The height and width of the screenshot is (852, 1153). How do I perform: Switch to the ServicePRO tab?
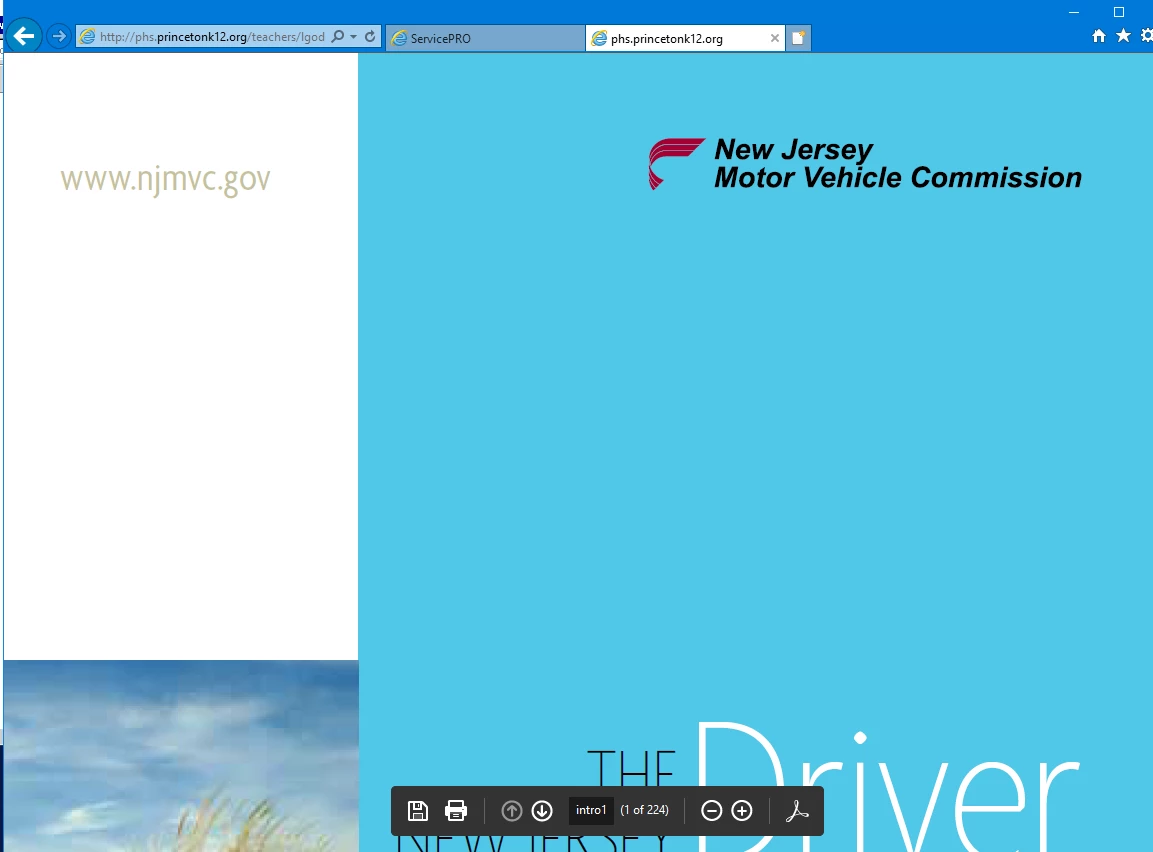pyautogui.click(x=485, y=38)
